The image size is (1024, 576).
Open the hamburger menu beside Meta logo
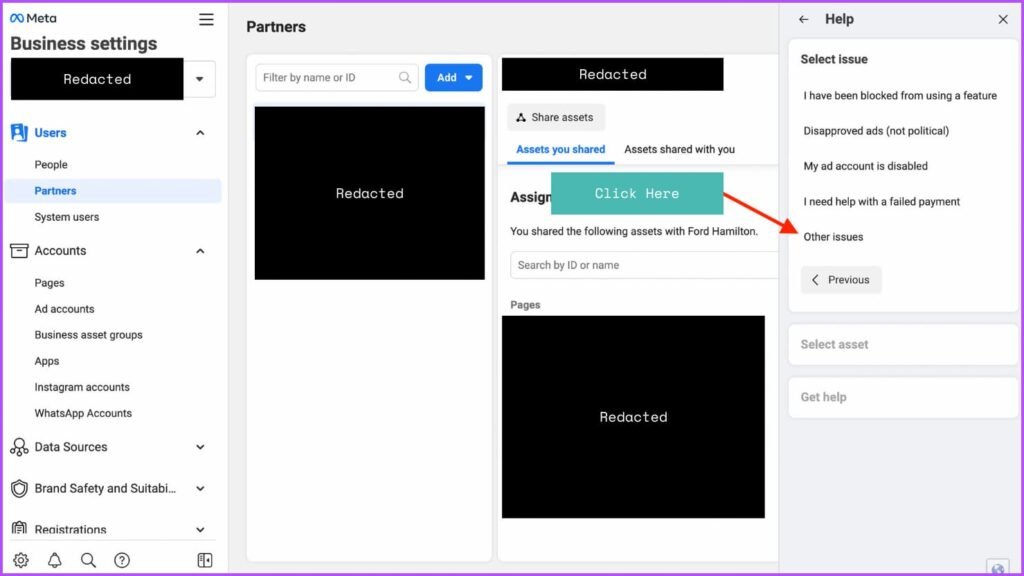206,20
